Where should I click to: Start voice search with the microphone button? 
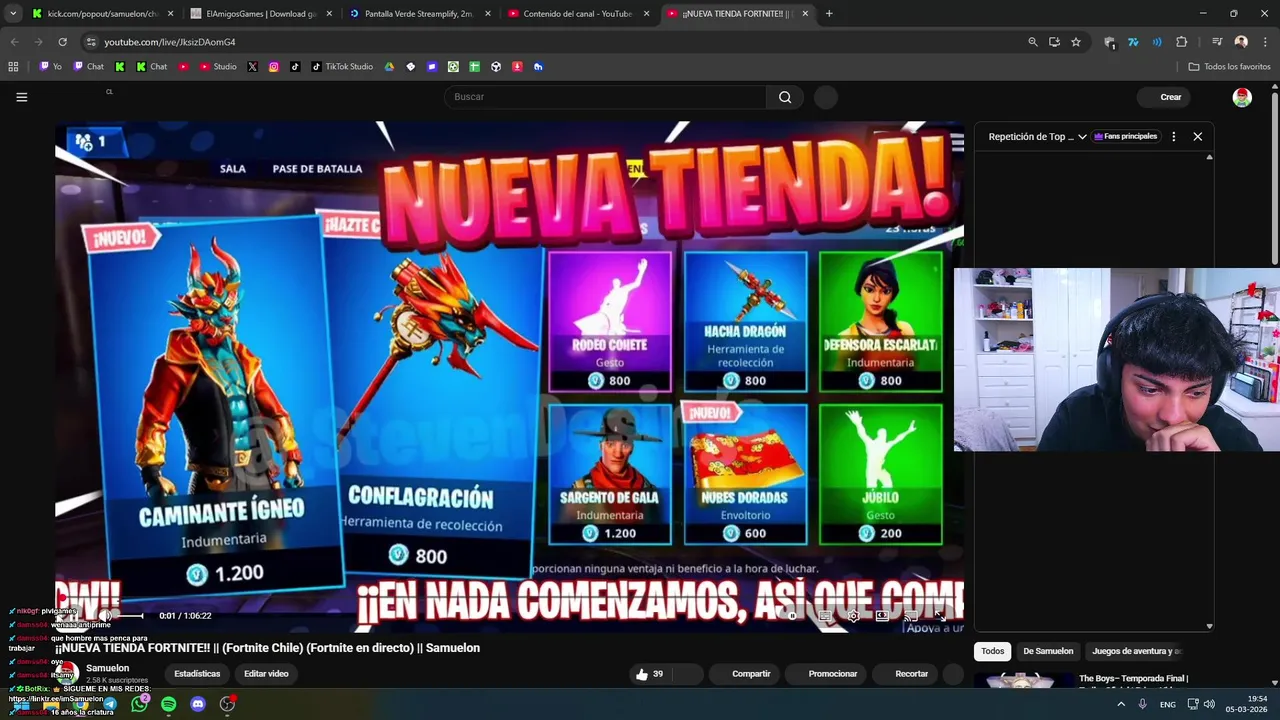coord(825,97)
